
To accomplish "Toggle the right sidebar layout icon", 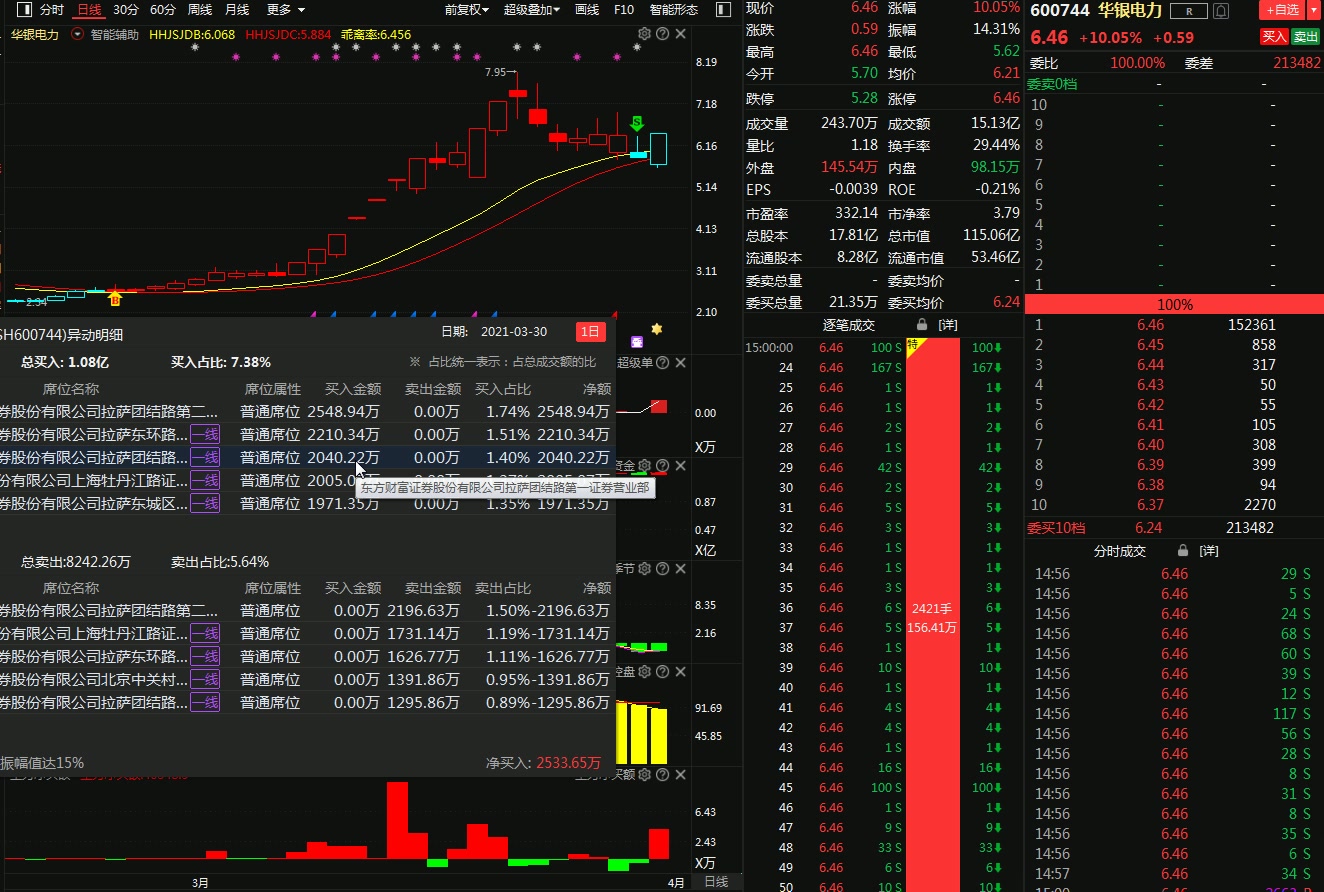I will (724, 10).
